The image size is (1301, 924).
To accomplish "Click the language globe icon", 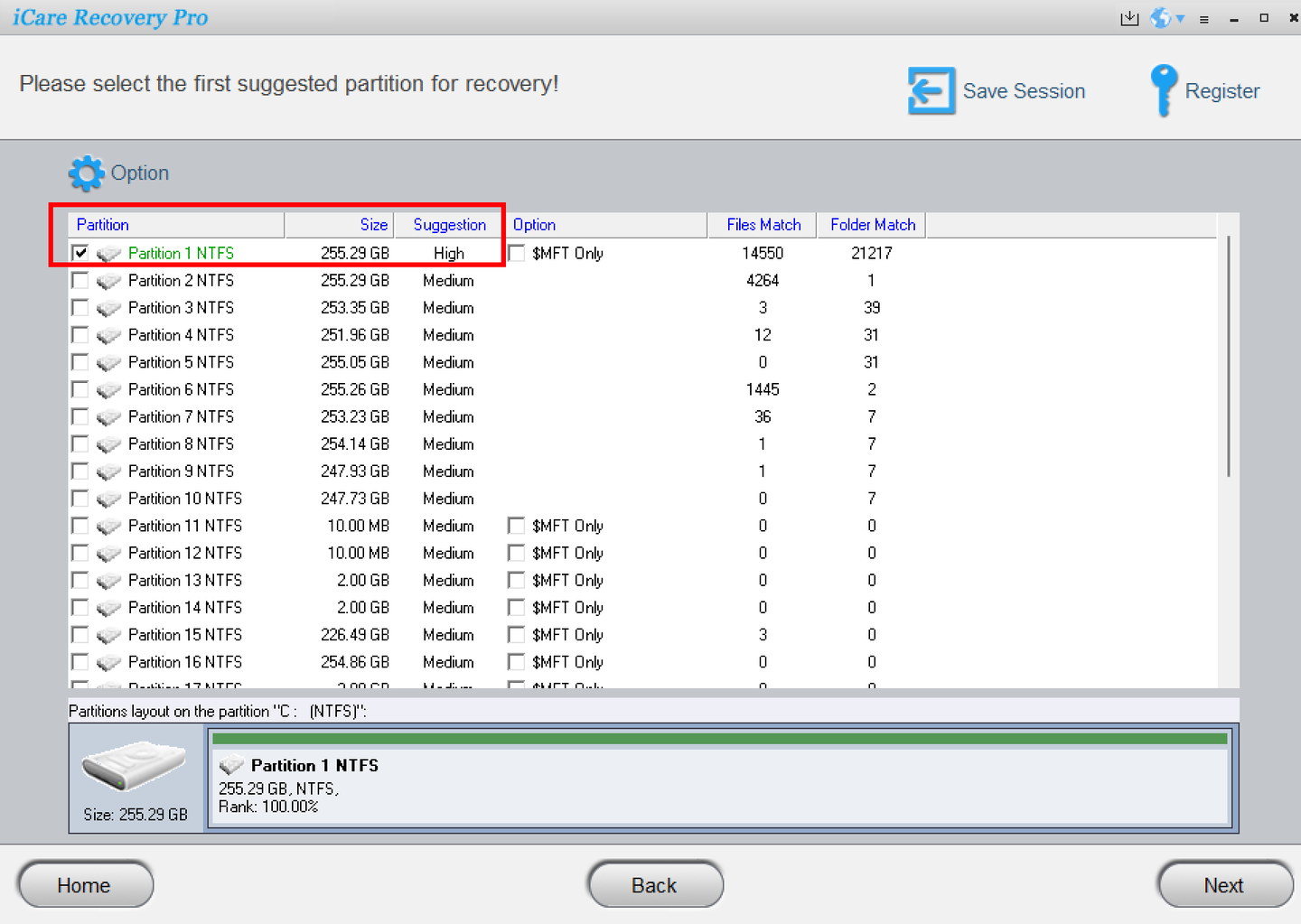I will pos(1161,17).
